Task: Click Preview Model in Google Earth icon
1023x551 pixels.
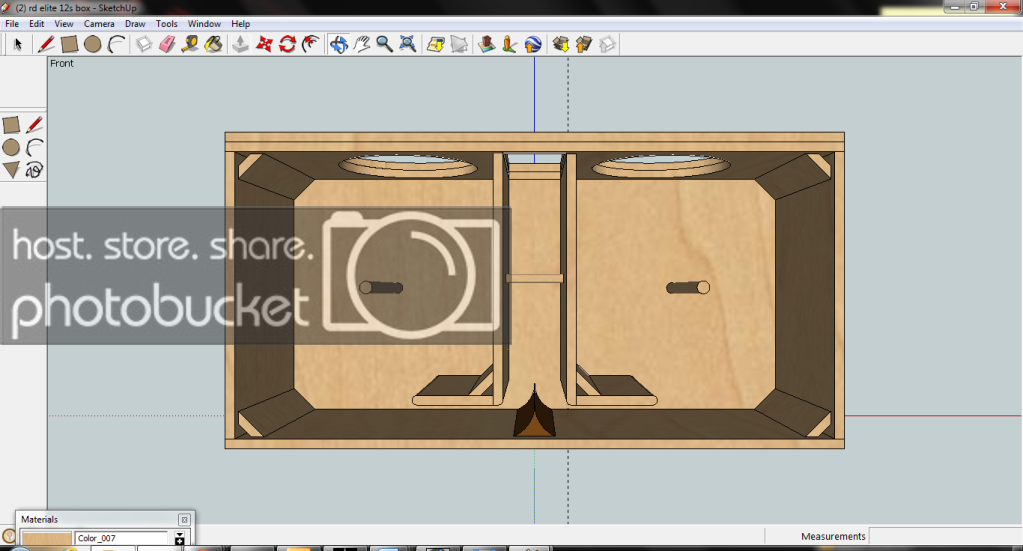Action: (533, 44)
